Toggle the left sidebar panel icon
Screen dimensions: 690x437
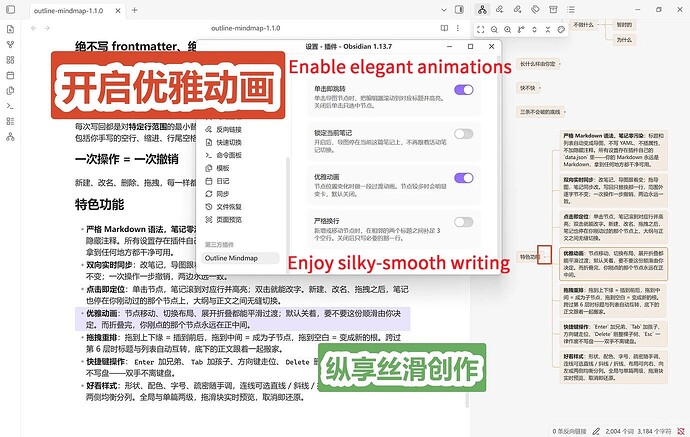tap(11, 10)
